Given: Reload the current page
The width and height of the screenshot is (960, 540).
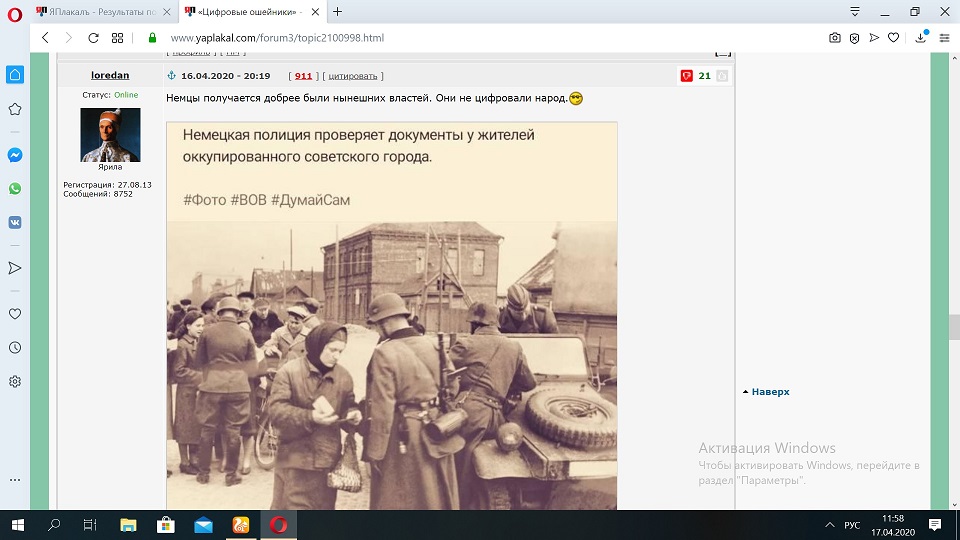Looking at the screenshot, I should [x=93, y=38].
